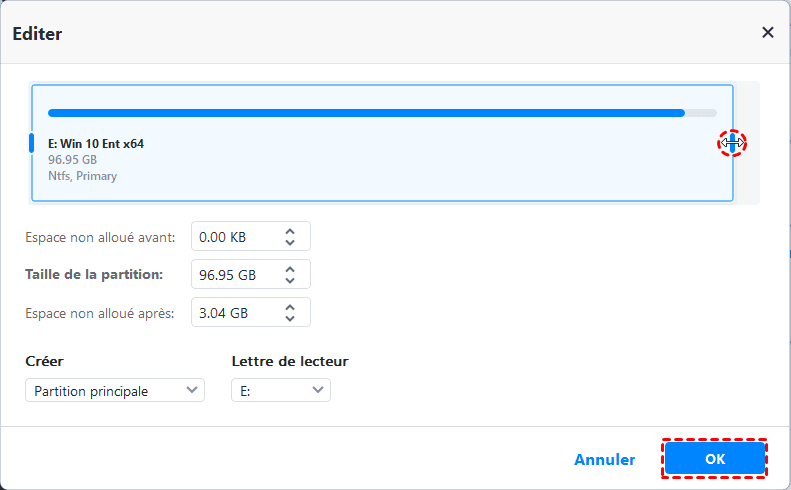Close the Editer dialog

click(x=768, y=32)
